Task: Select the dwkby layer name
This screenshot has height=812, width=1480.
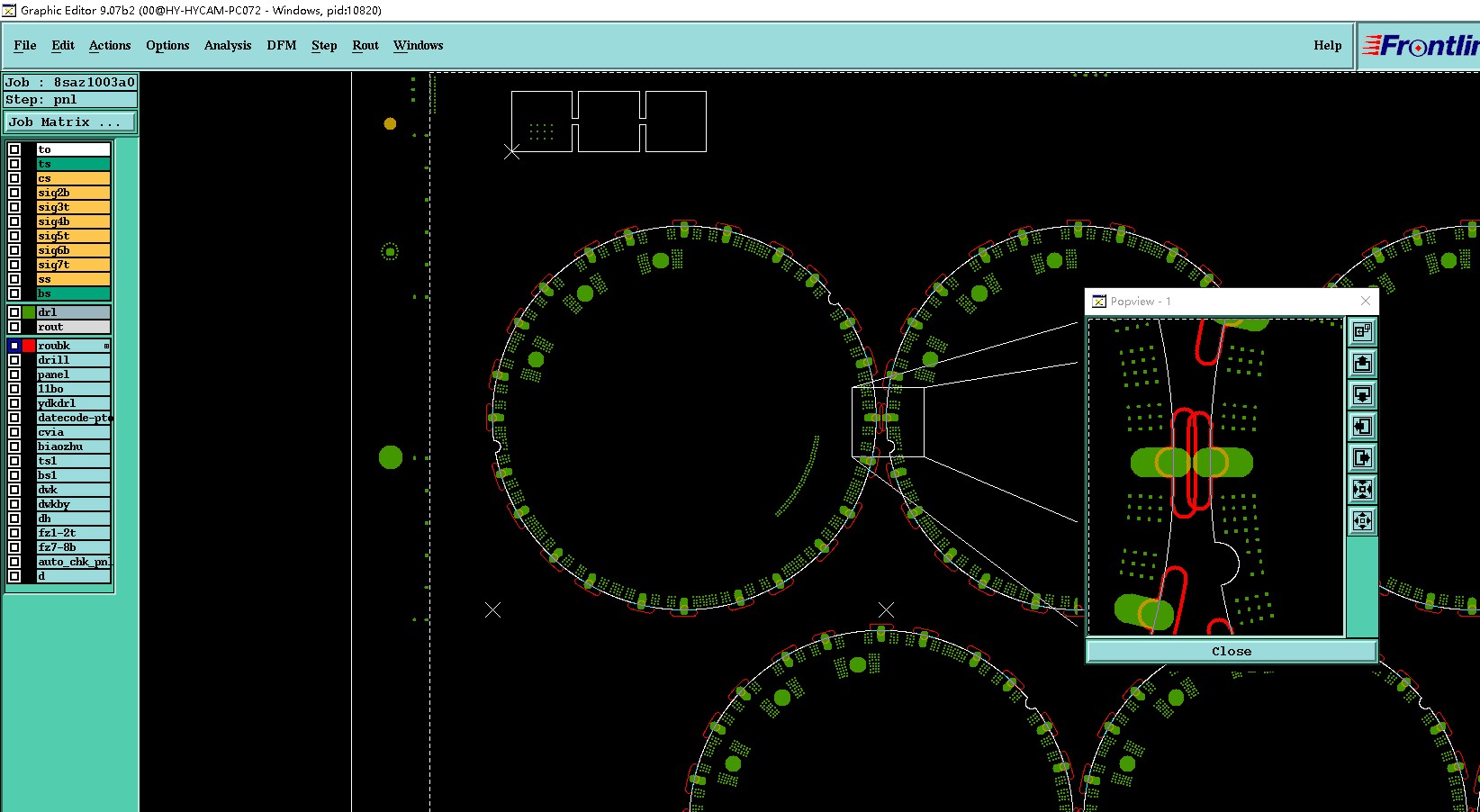Action: coord(73,504)
